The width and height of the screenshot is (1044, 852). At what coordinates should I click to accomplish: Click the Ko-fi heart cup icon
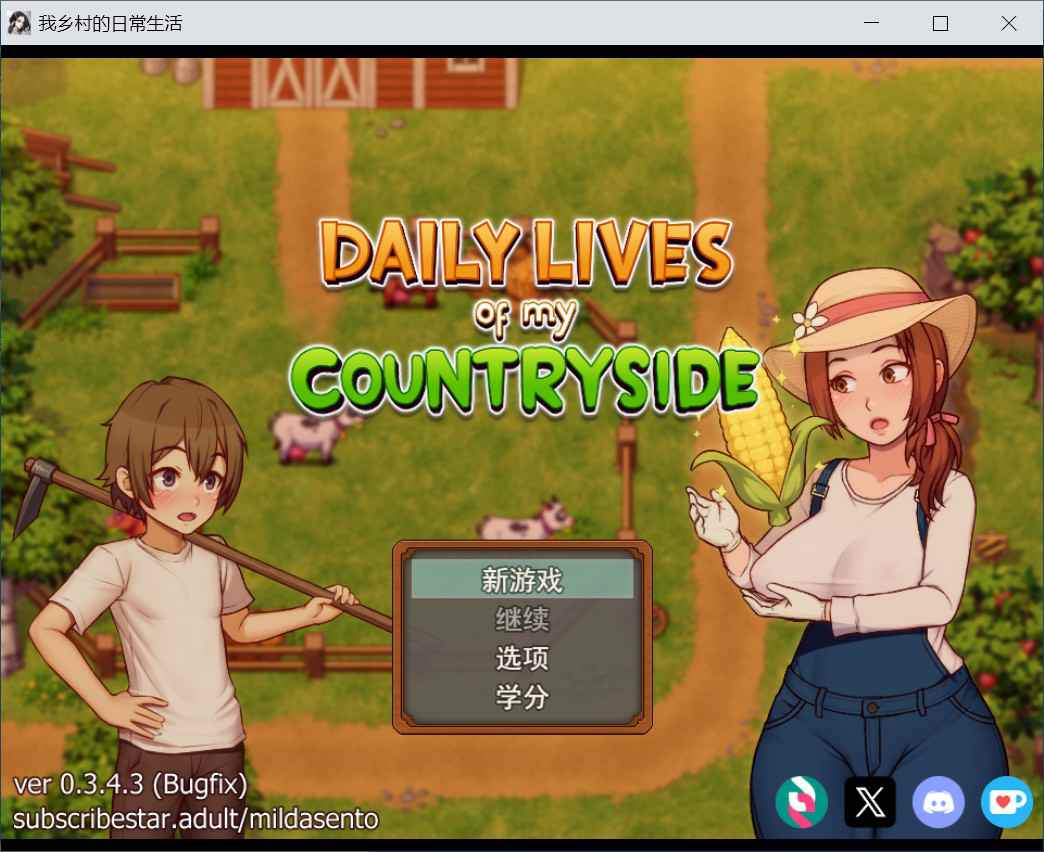[1006, 801]
